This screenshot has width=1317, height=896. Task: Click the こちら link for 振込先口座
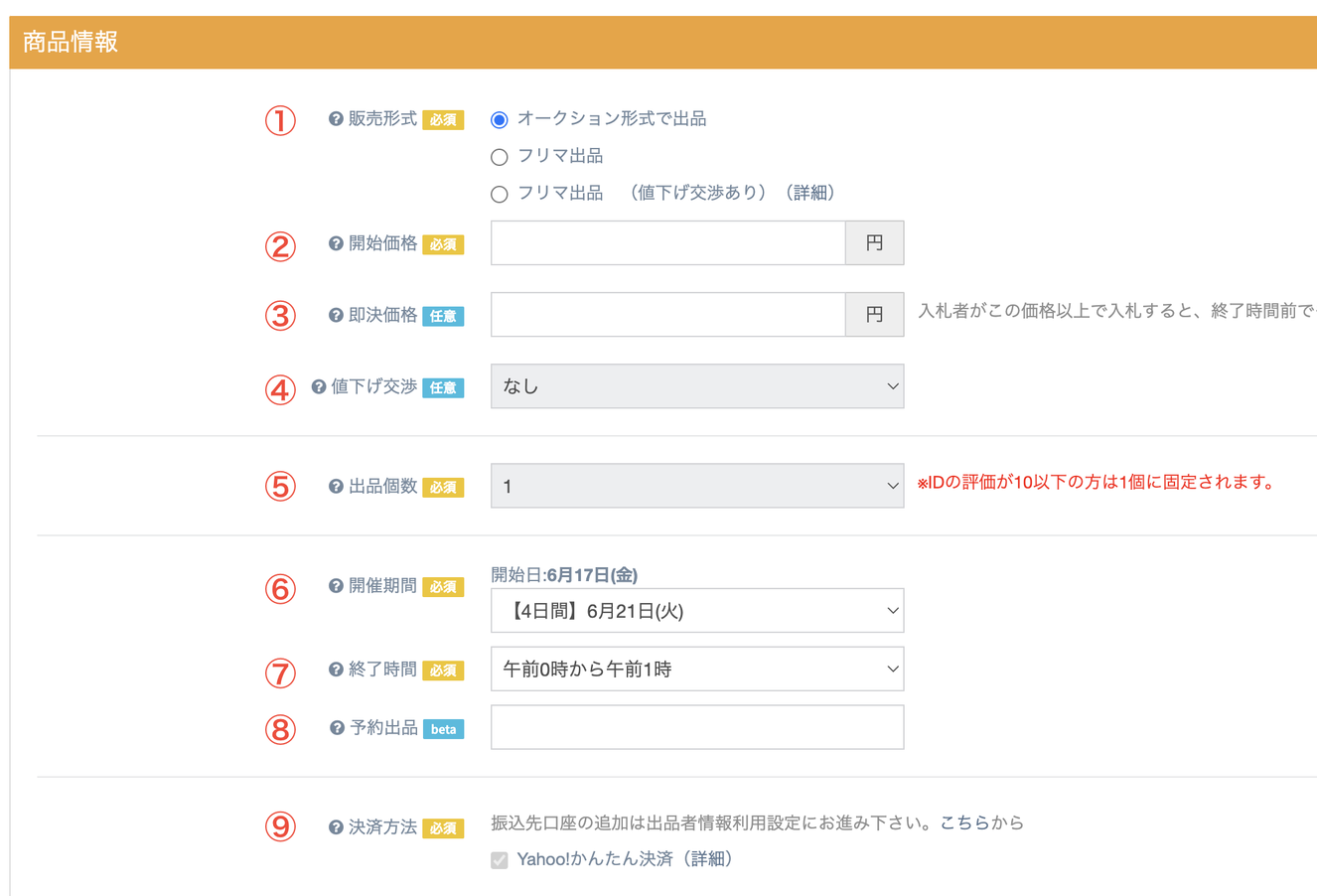[x=963, y=822]
